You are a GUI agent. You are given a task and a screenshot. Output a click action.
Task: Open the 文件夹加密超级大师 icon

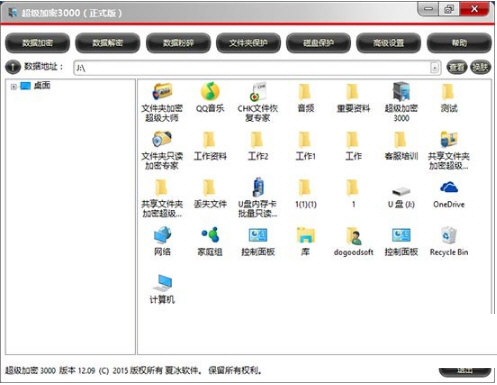point(162,102)
